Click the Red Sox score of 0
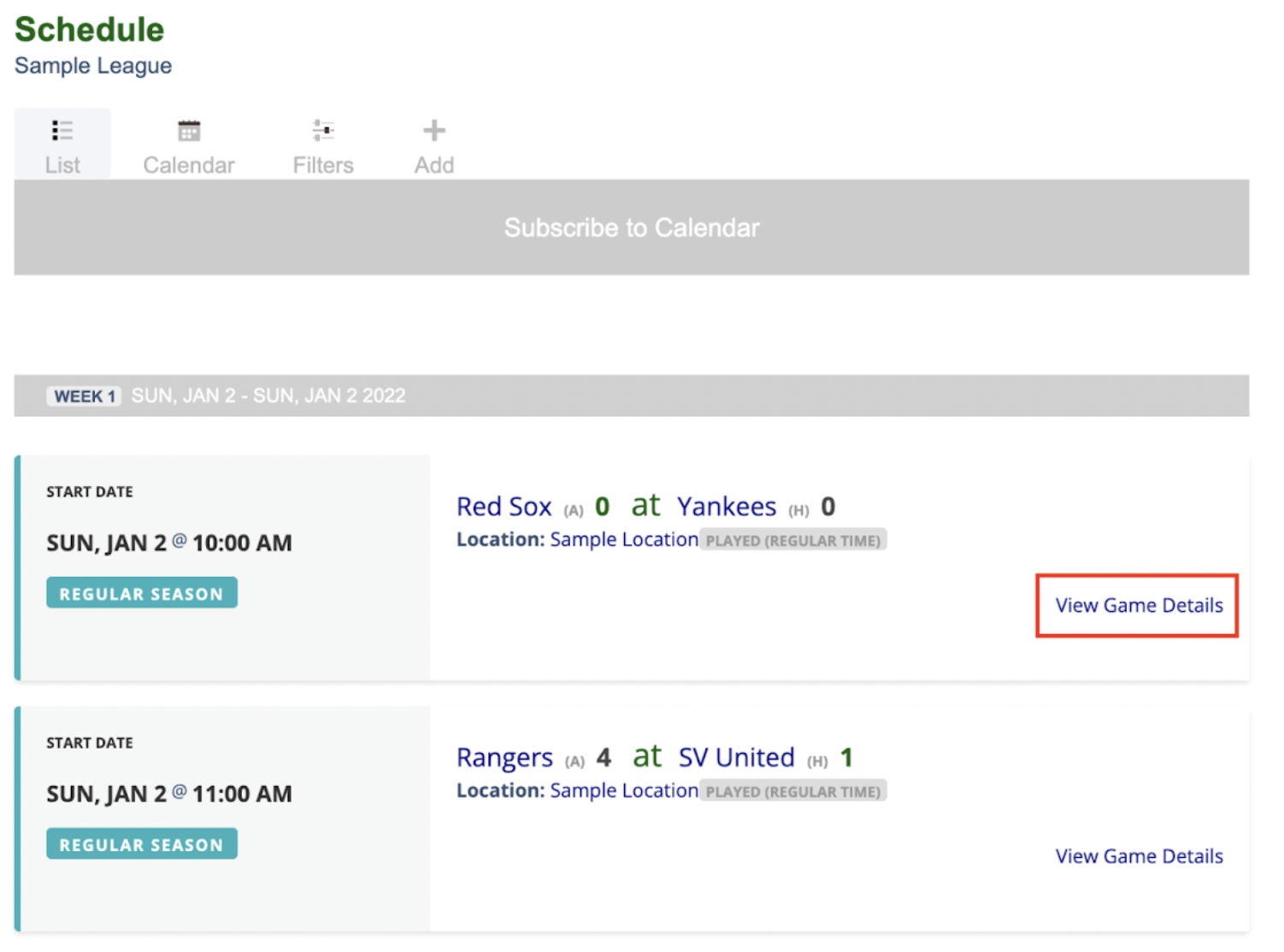Image resolution: width=1284 pixels, height=952 pixels. pos(602,507)
